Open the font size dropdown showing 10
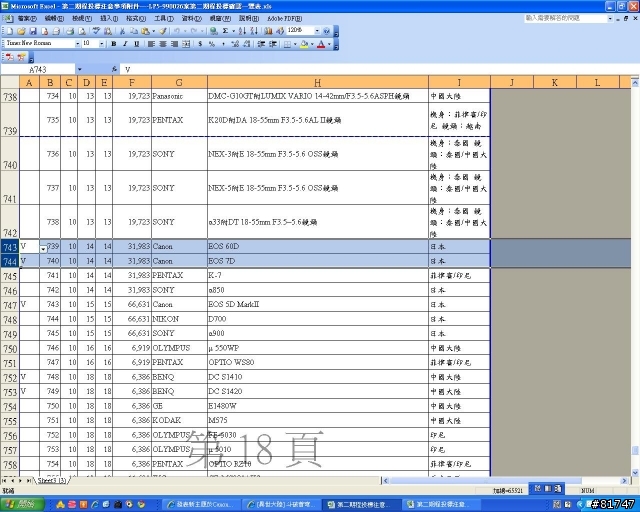640x512 pixels. [x=102, y=44]
